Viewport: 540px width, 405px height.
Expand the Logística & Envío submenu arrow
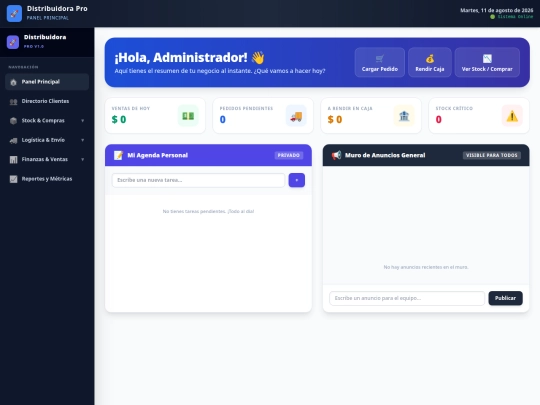(x=83, y=140)
